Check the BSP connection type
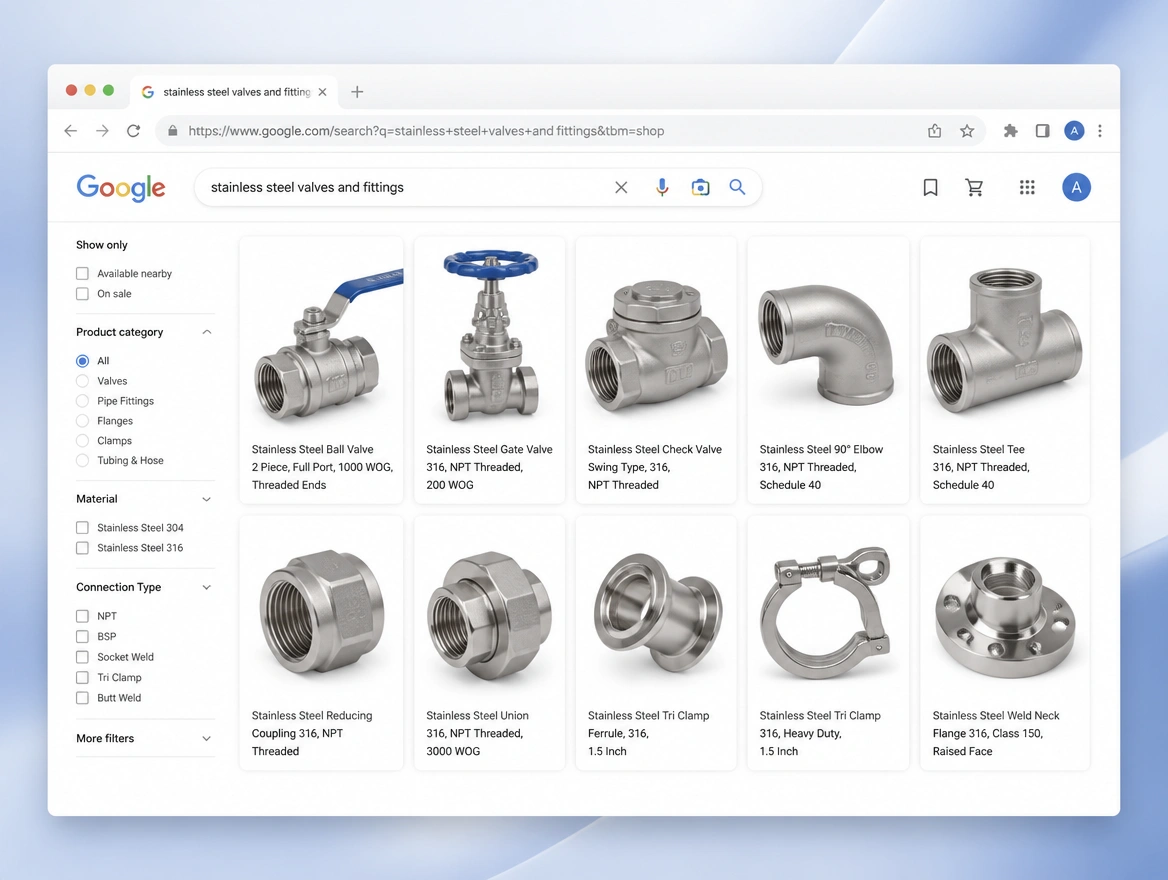The height and width of the screenshot is (880, 1168). [x=82, y=636]
